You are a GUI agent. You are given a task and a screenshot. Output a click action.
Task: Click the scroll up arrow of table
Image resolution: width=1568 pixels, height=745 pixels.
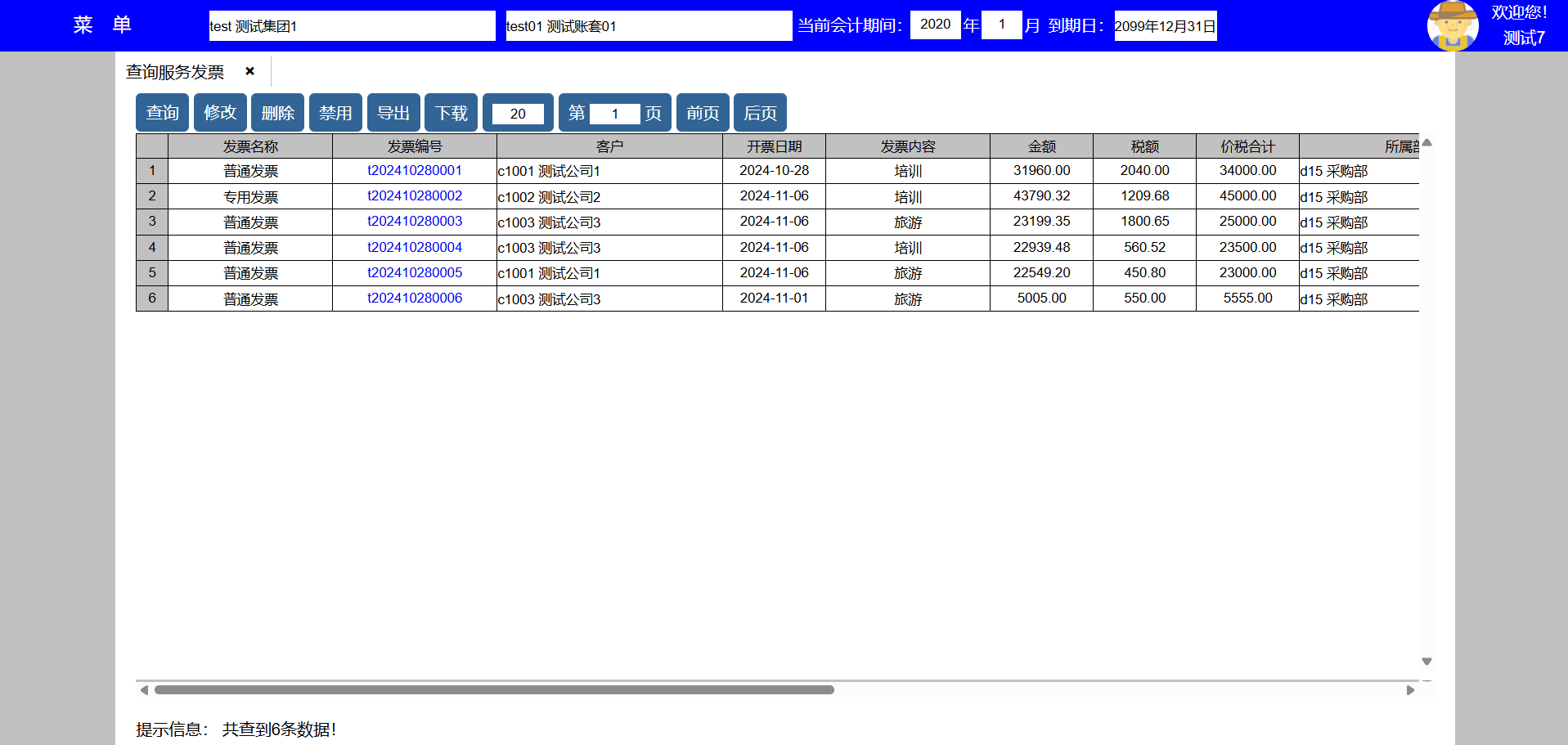click(x=1426, y=143)
